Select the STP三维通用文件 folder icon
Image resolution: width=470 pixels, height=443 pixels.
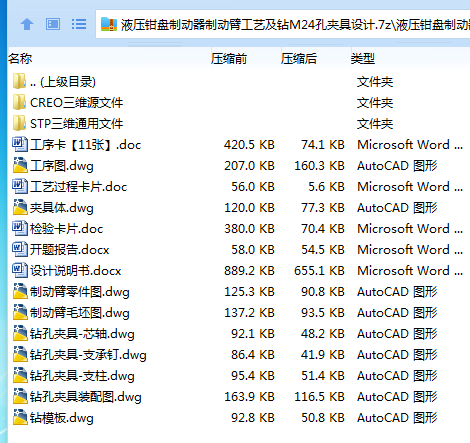[19, 123]
